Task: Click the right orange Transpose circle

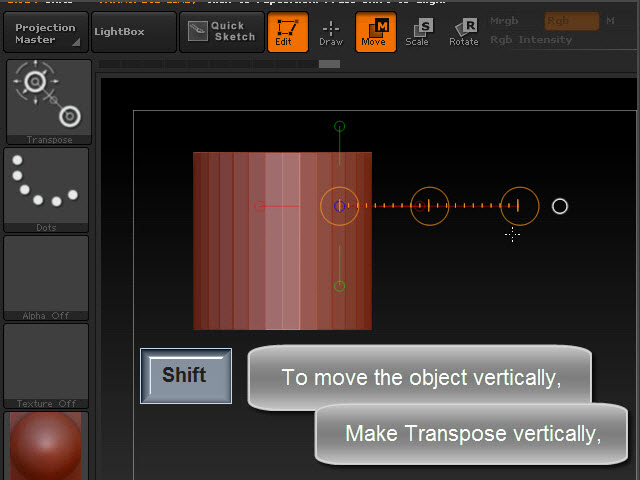Action: click(x=520, y=206)
